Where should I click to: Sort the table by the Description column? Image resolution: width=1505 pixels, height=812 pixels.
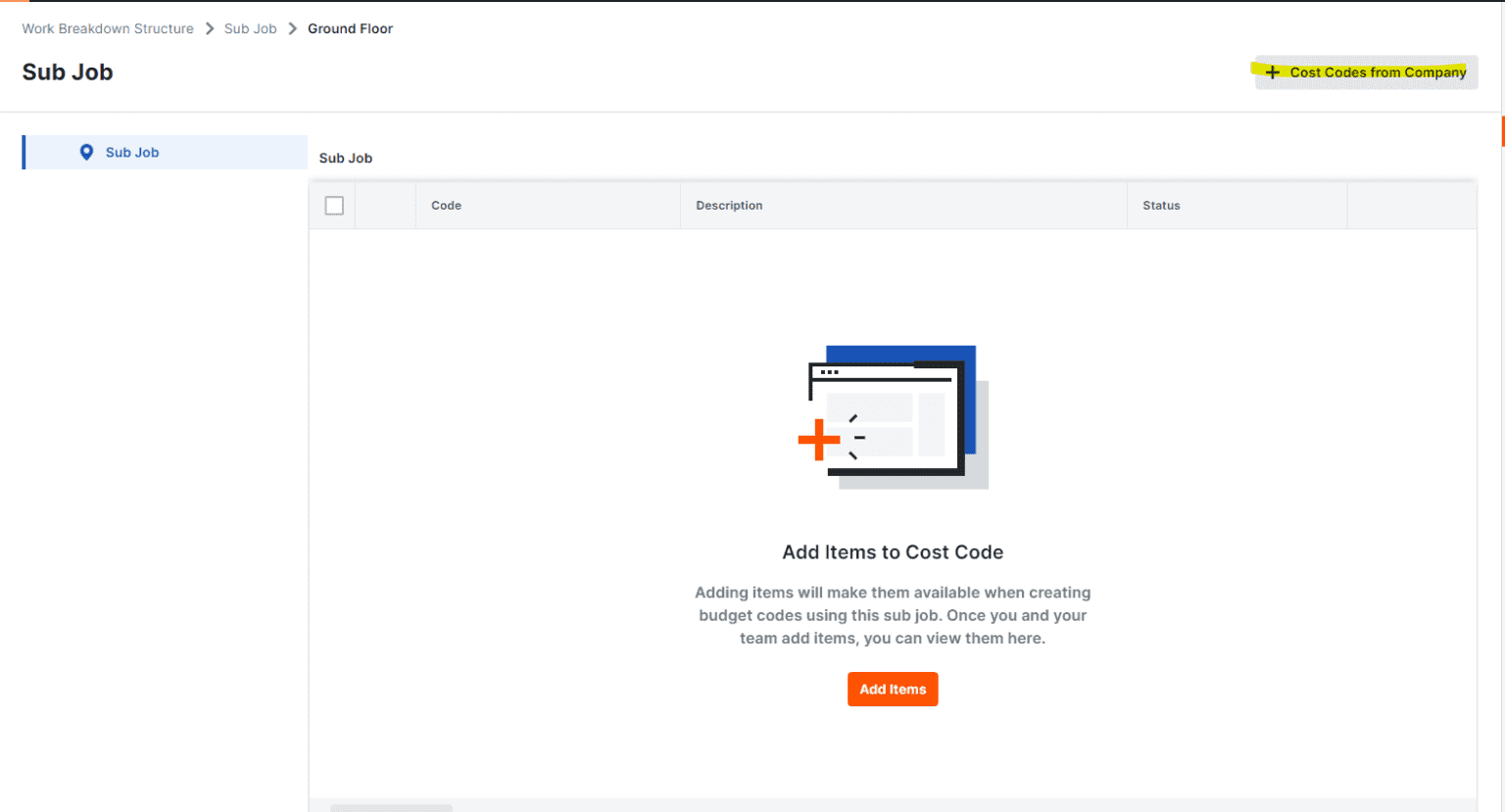click(729, 205)
